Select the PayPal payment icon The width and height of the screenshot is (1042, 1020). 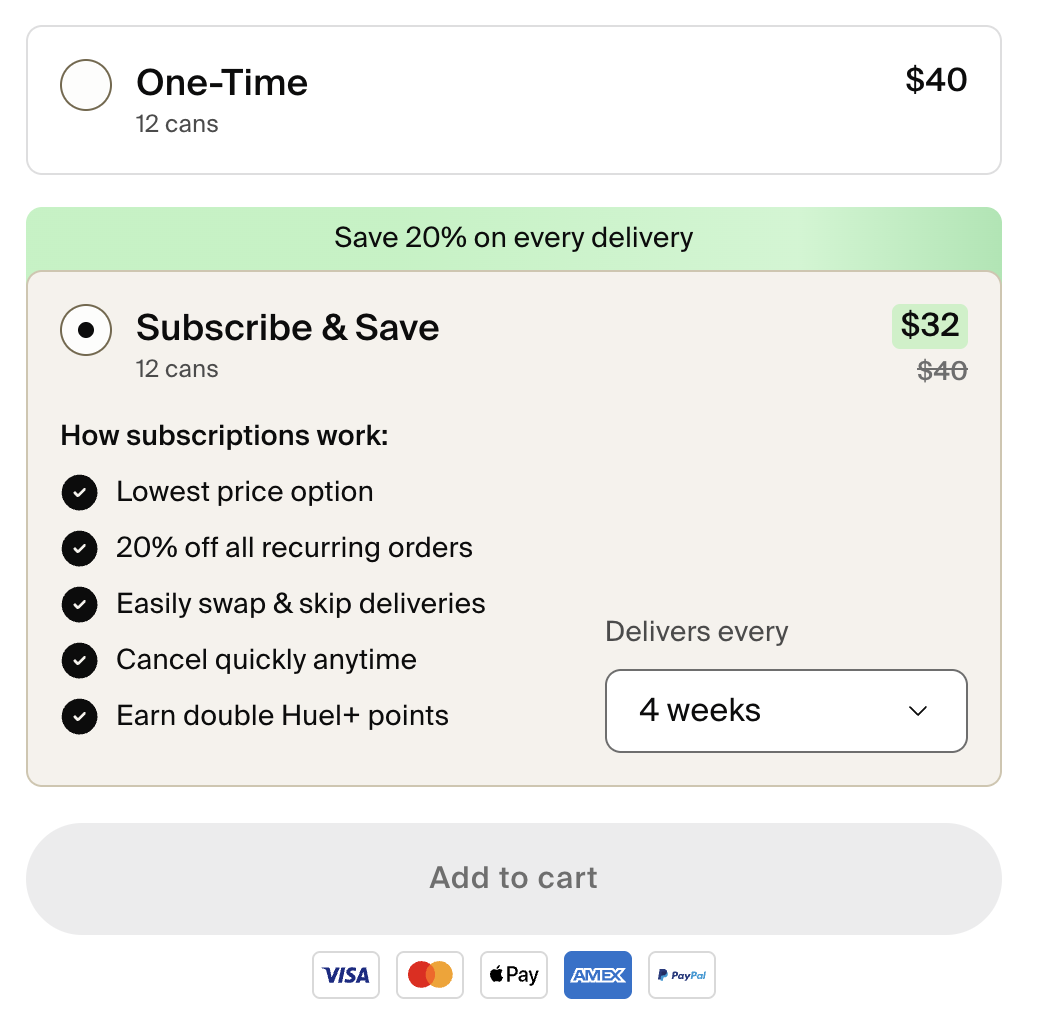coord(681,975)
